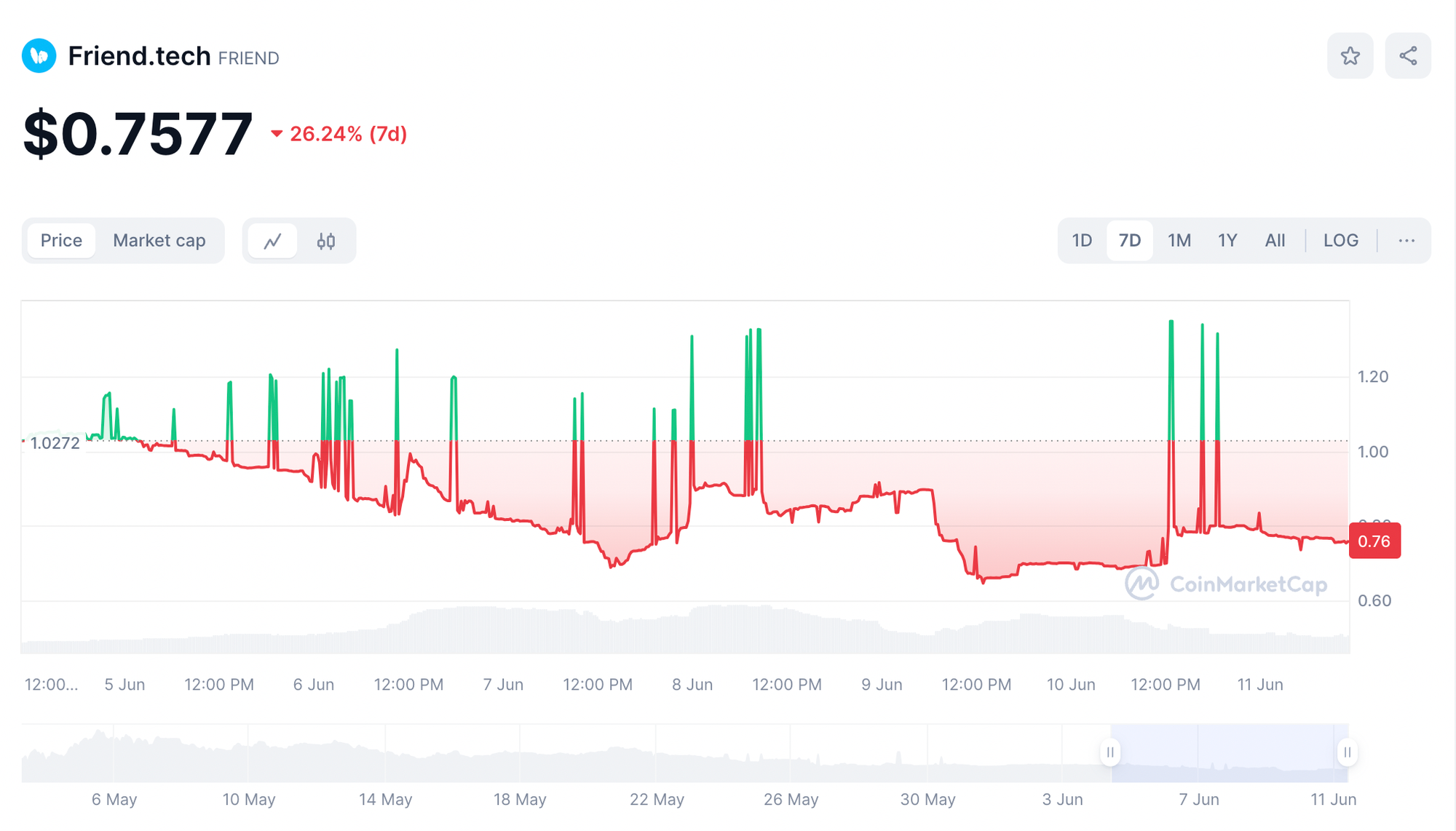
Task: Grab the right range selector handle
Action: coord(1347,752)
